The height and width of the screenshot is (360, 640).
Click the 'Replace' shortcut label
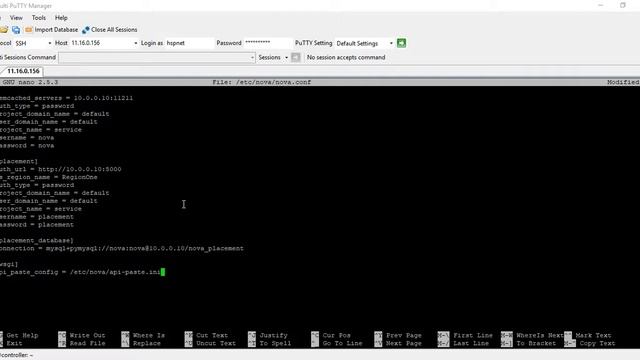pos(147,343)
